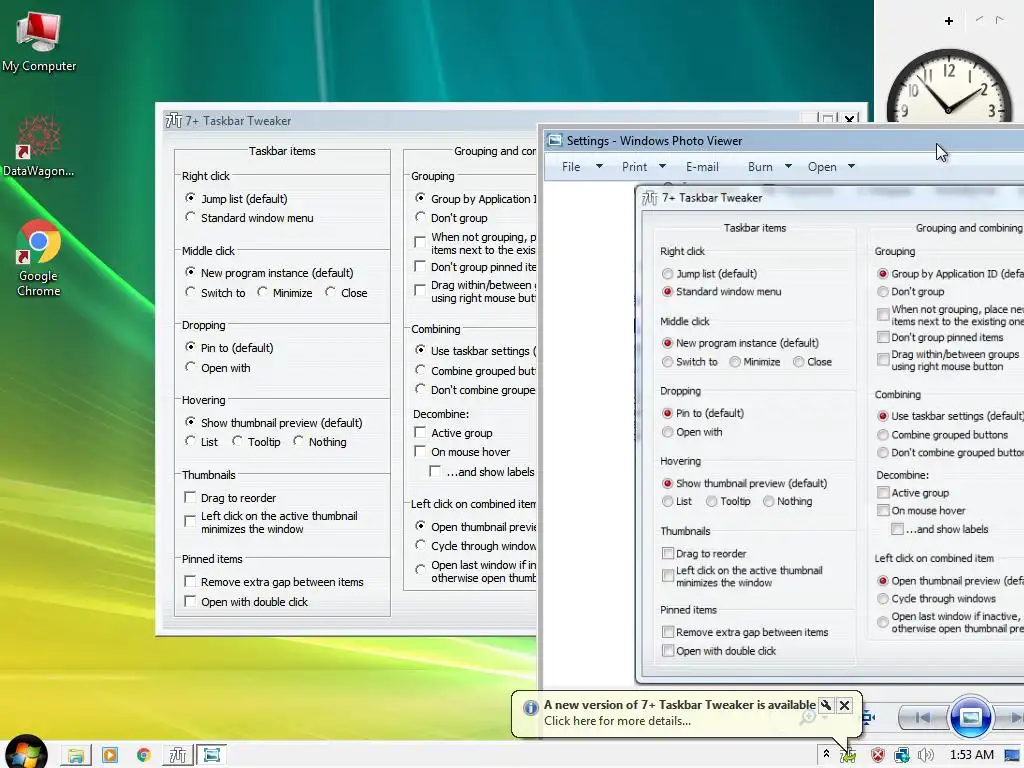
Task: Open the File menu in Photo Viewer
Action: [x=571, y=167]
